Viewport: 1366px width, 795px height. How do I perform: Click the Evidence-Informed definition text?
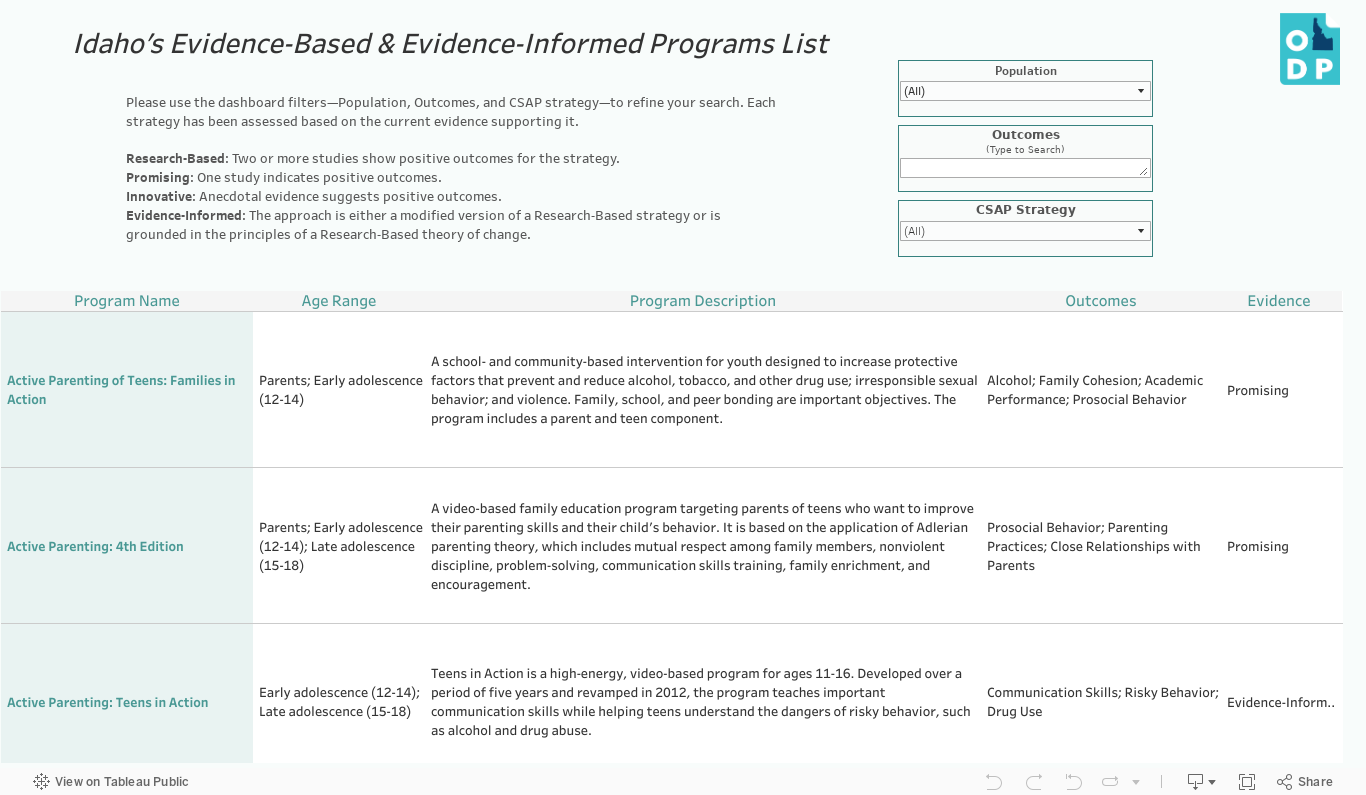(423, 225)
